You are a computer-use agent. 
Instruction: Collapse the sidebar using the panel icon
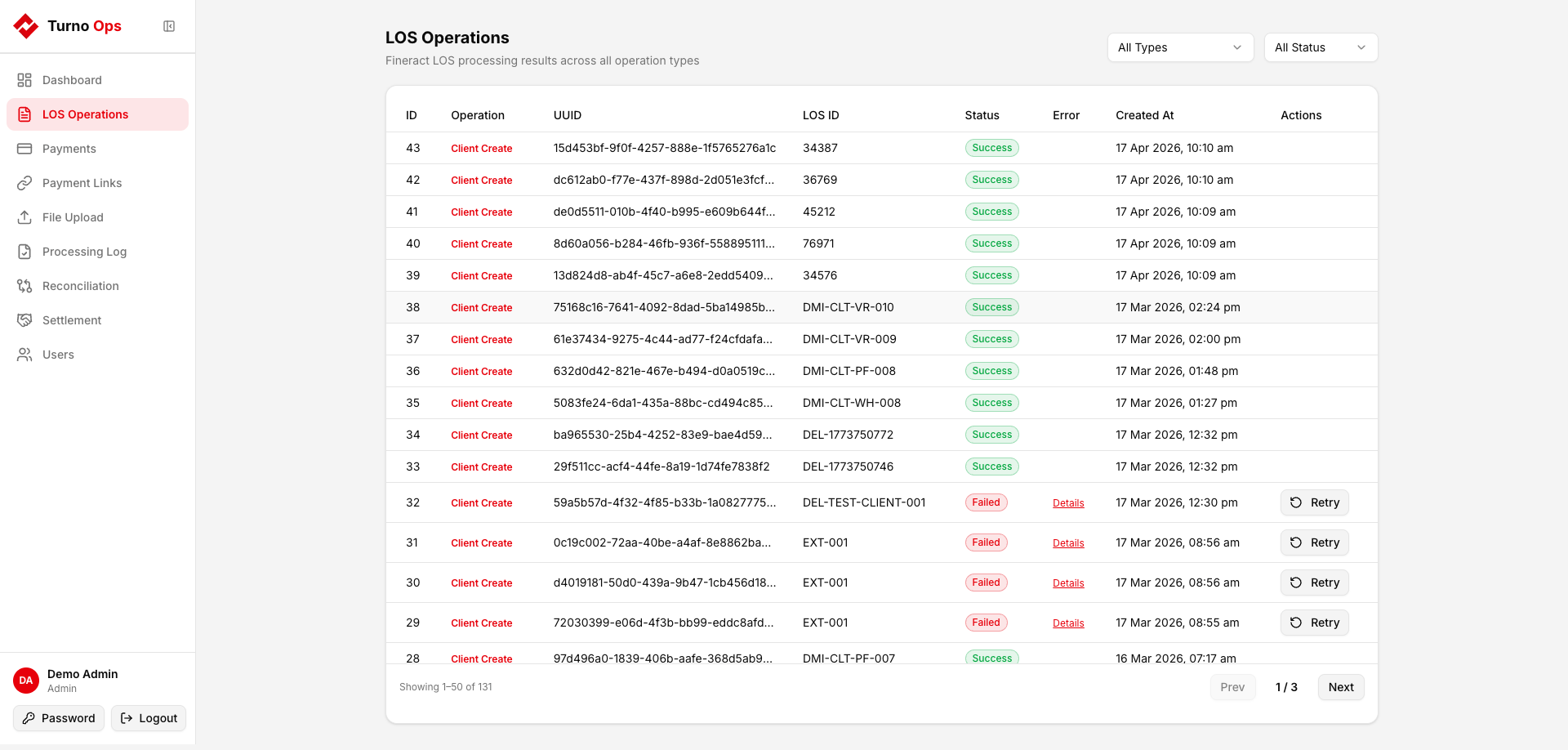[x=169, y=26]
